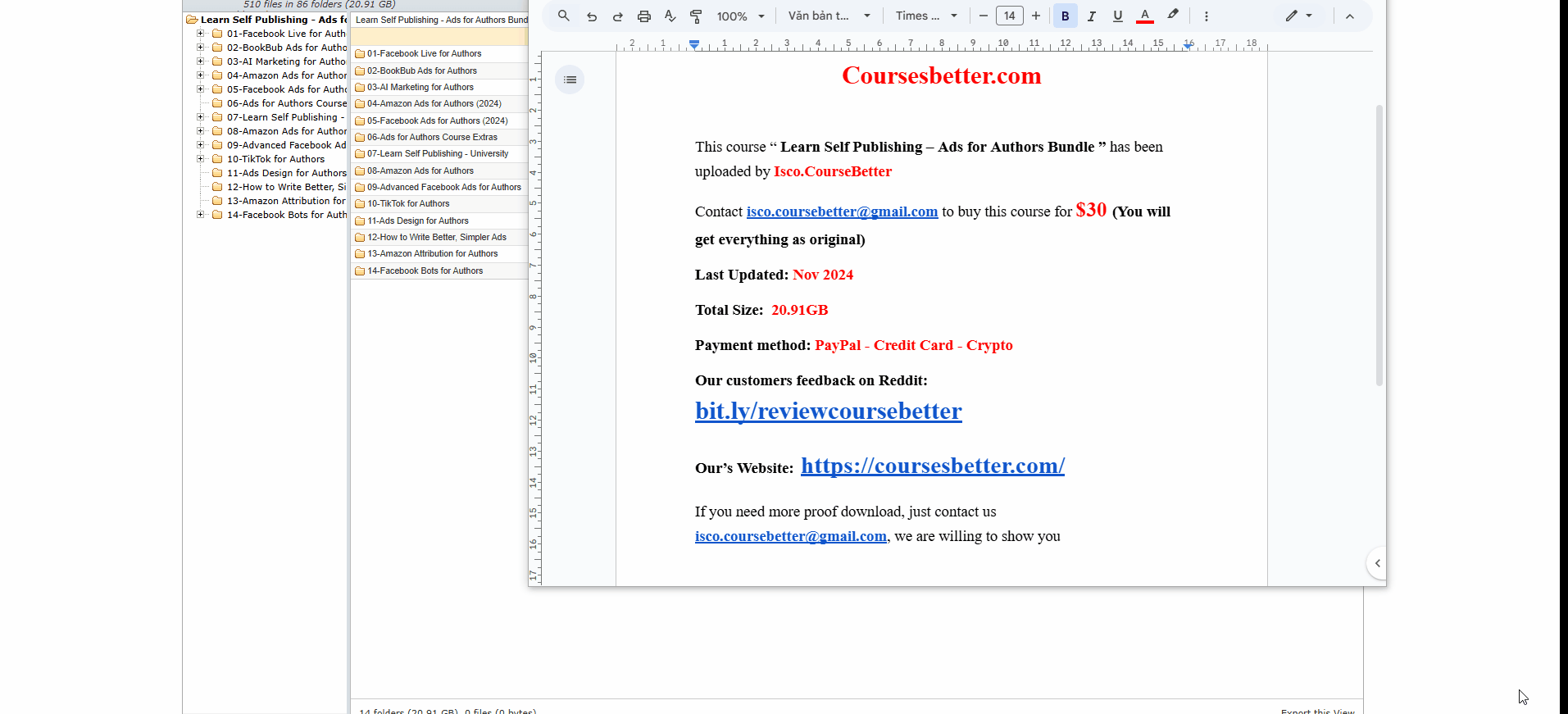Decrease the font size

tap(983, 16)
